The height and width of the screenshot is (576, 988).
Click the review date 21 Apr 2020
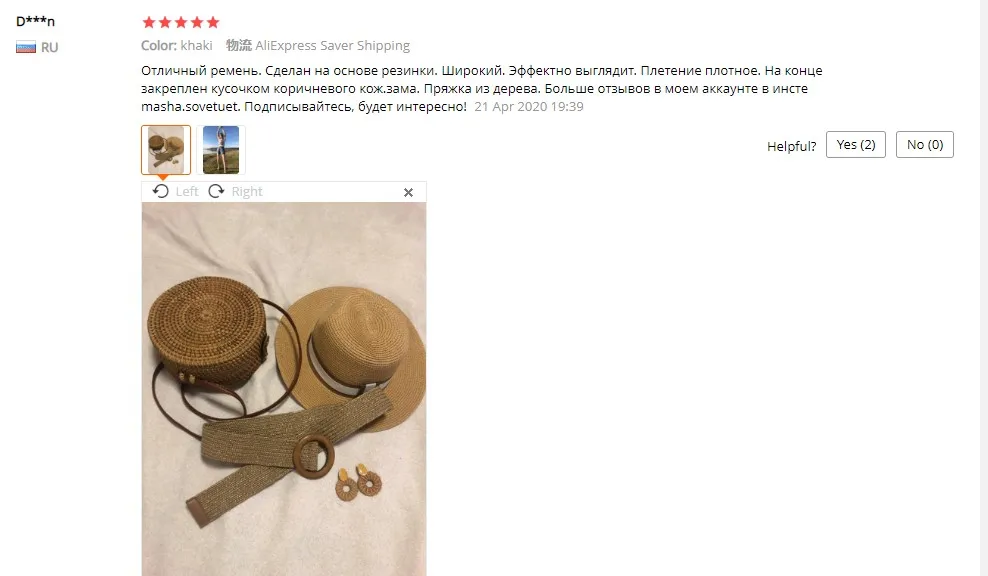coord(529,107)
